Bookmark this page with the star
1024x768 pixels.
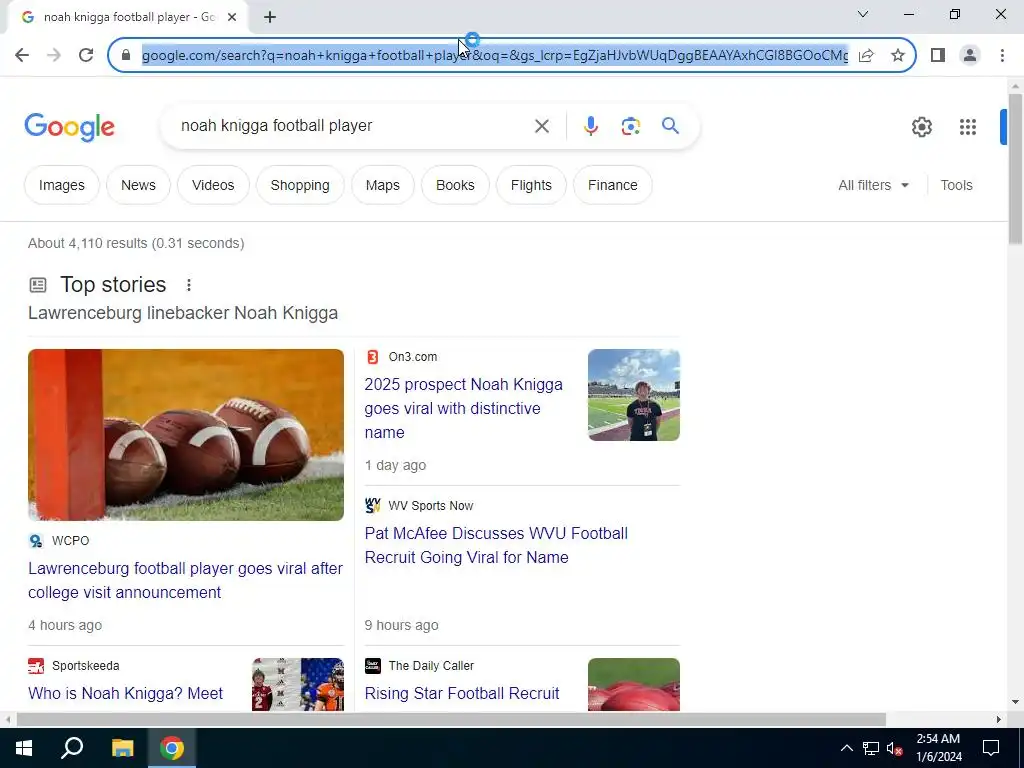point(898,55)
